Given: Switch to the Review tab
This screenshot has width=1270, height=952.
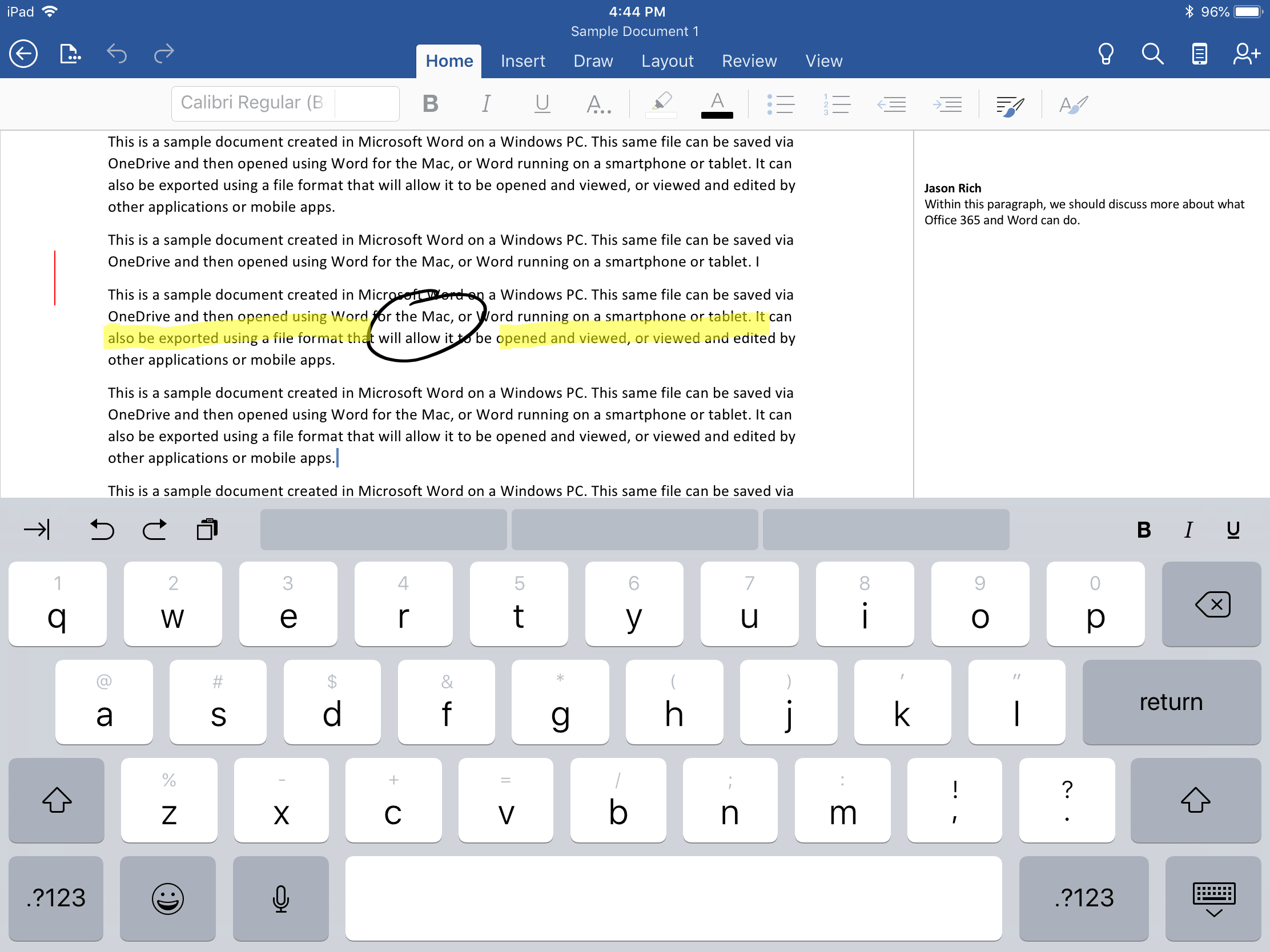Looking at the screenshot, I should tap(749, 61).
